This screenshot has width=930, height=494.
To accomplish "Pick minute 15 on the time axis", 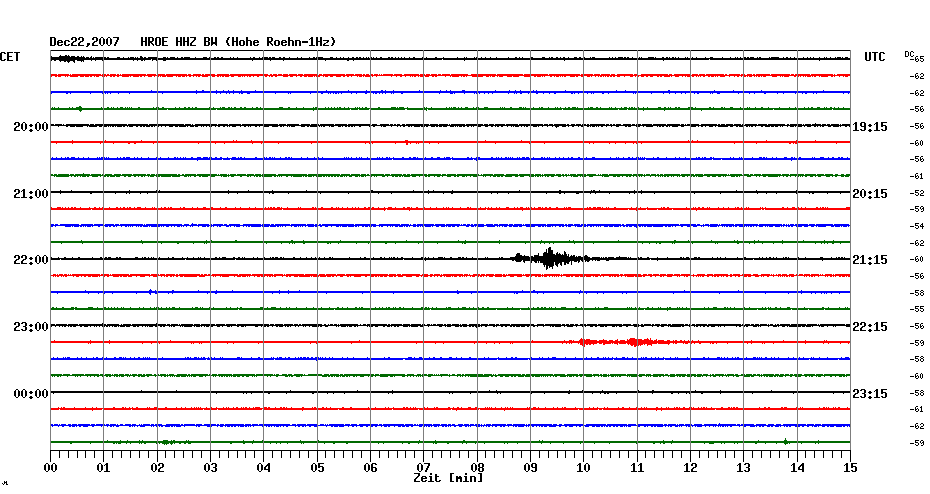I will pyautogui.click(x=850, y=468).
